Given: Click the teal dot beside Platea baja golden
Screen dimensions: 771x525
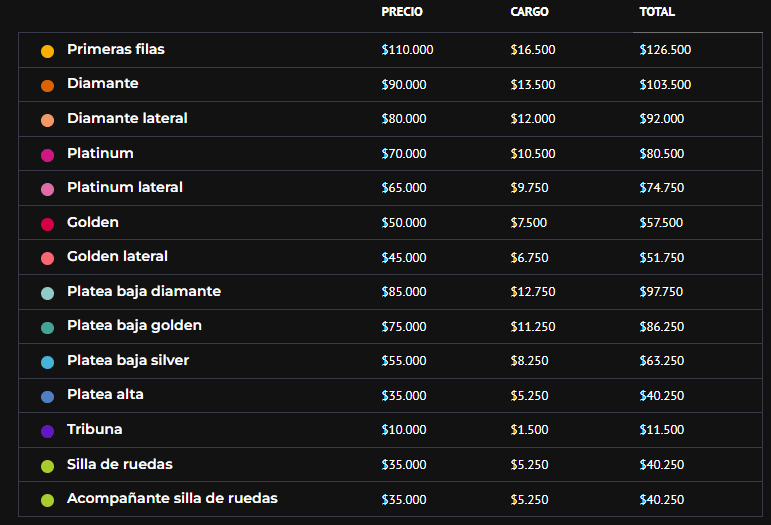Looking at the screenshot, I should [x=47, y=328].
